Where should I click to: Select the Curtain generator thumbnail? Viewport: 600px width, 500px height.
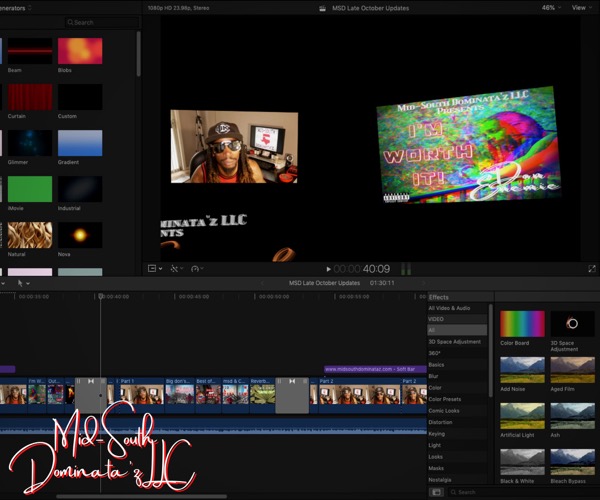(x=30, y=97)
